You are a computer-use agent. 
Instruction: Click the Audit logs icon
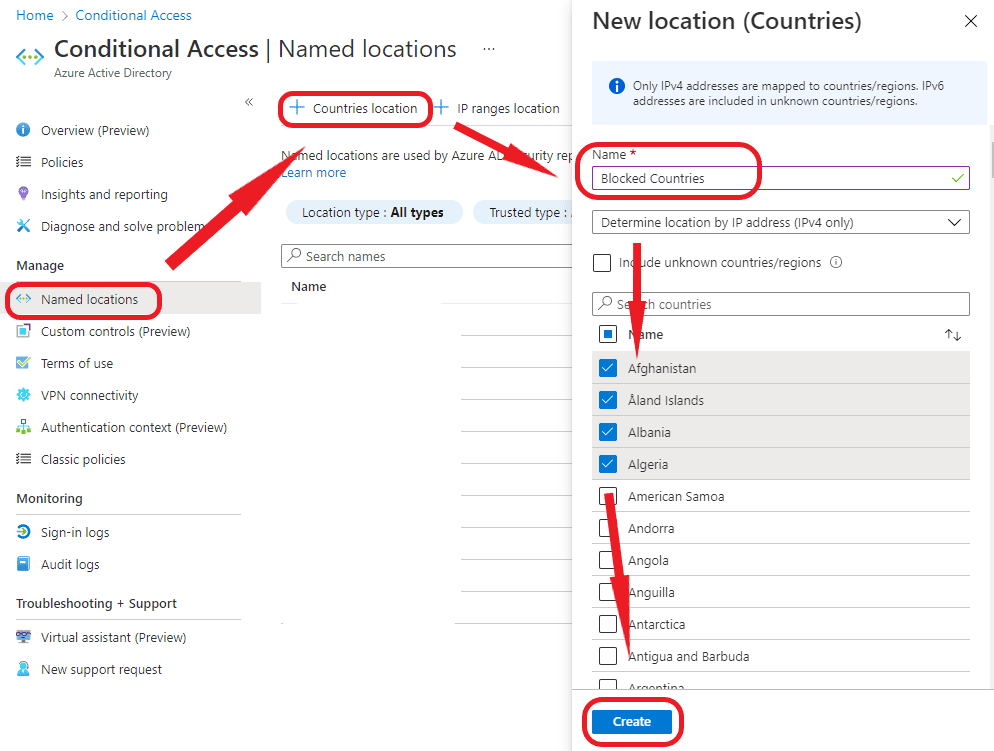pyautogui.click(x=23, y=564)
